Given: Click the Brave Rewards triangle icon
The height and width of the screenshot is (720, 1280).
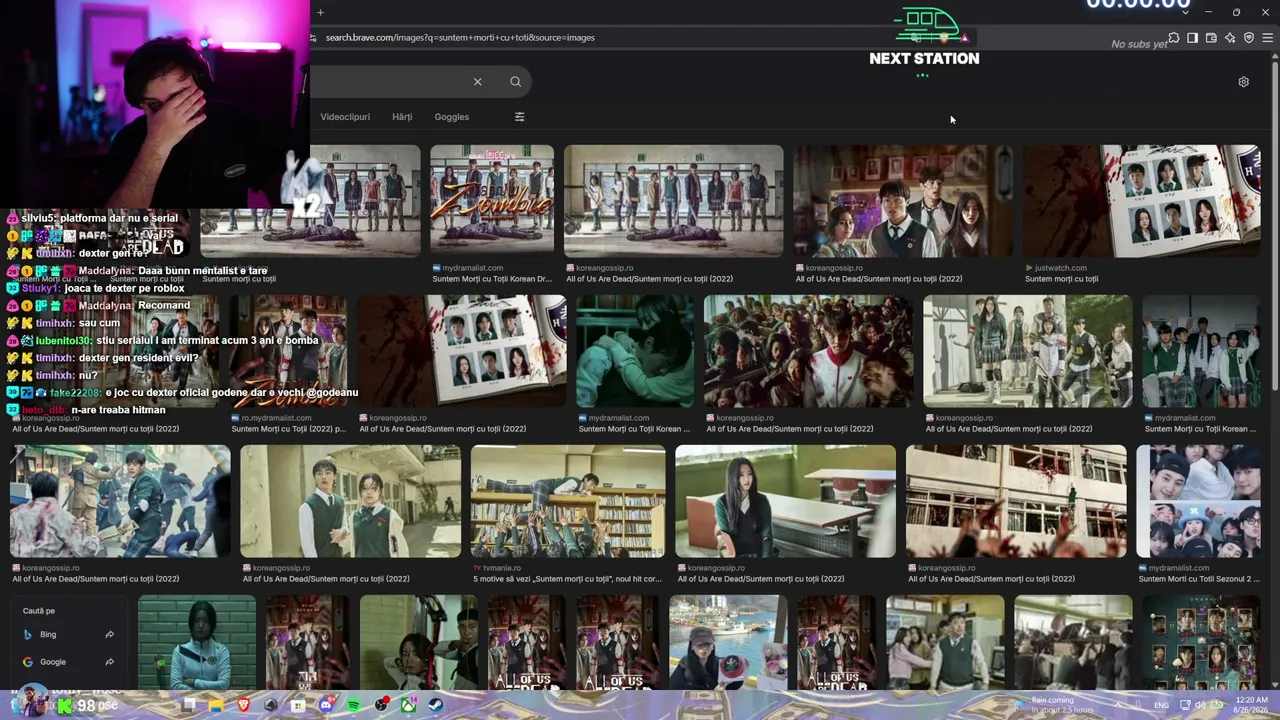Looking at the screenshot, I should (965, 38).
